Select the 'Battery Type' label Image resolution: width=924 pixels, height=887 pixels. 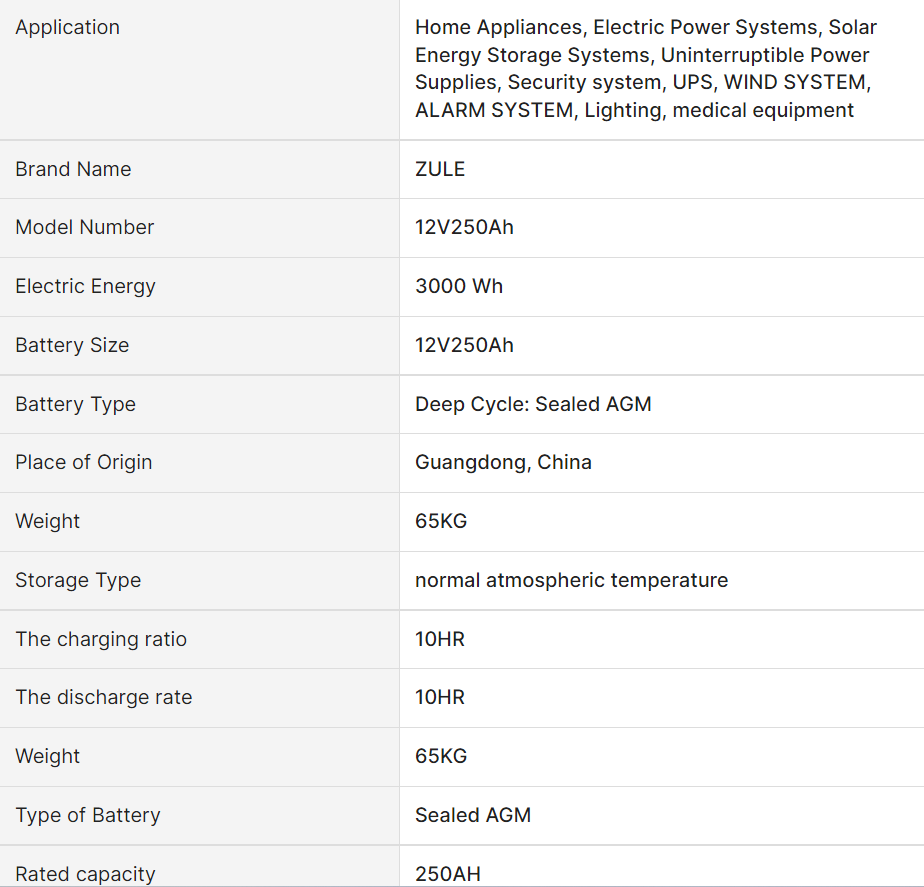point(75,404)
